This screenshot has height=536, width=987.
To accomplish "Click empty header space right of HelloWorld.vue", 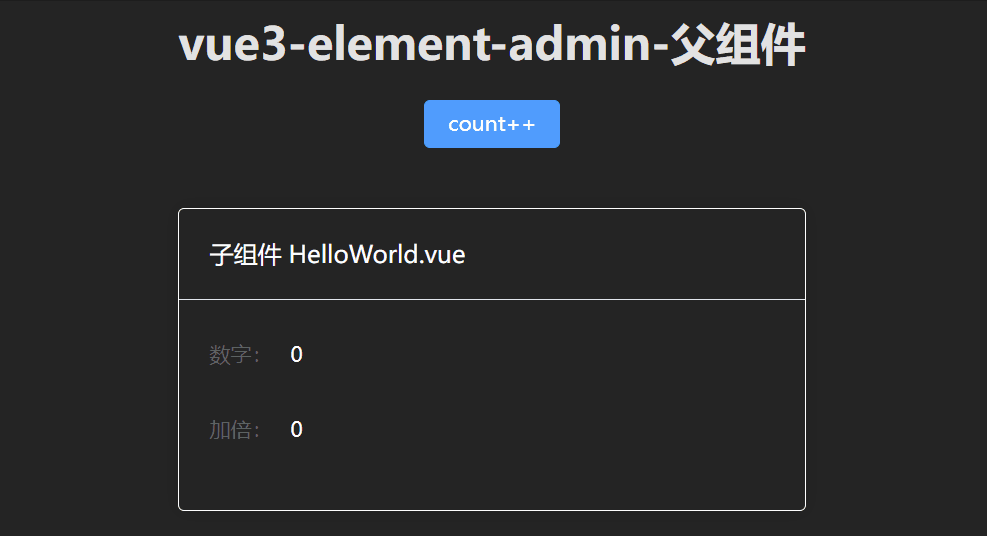I will (640, 255).
